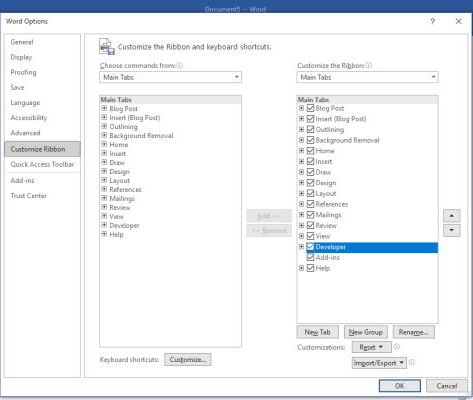Open the Trust Center category
Screen dimensions: 473x400
pos(42,196)
